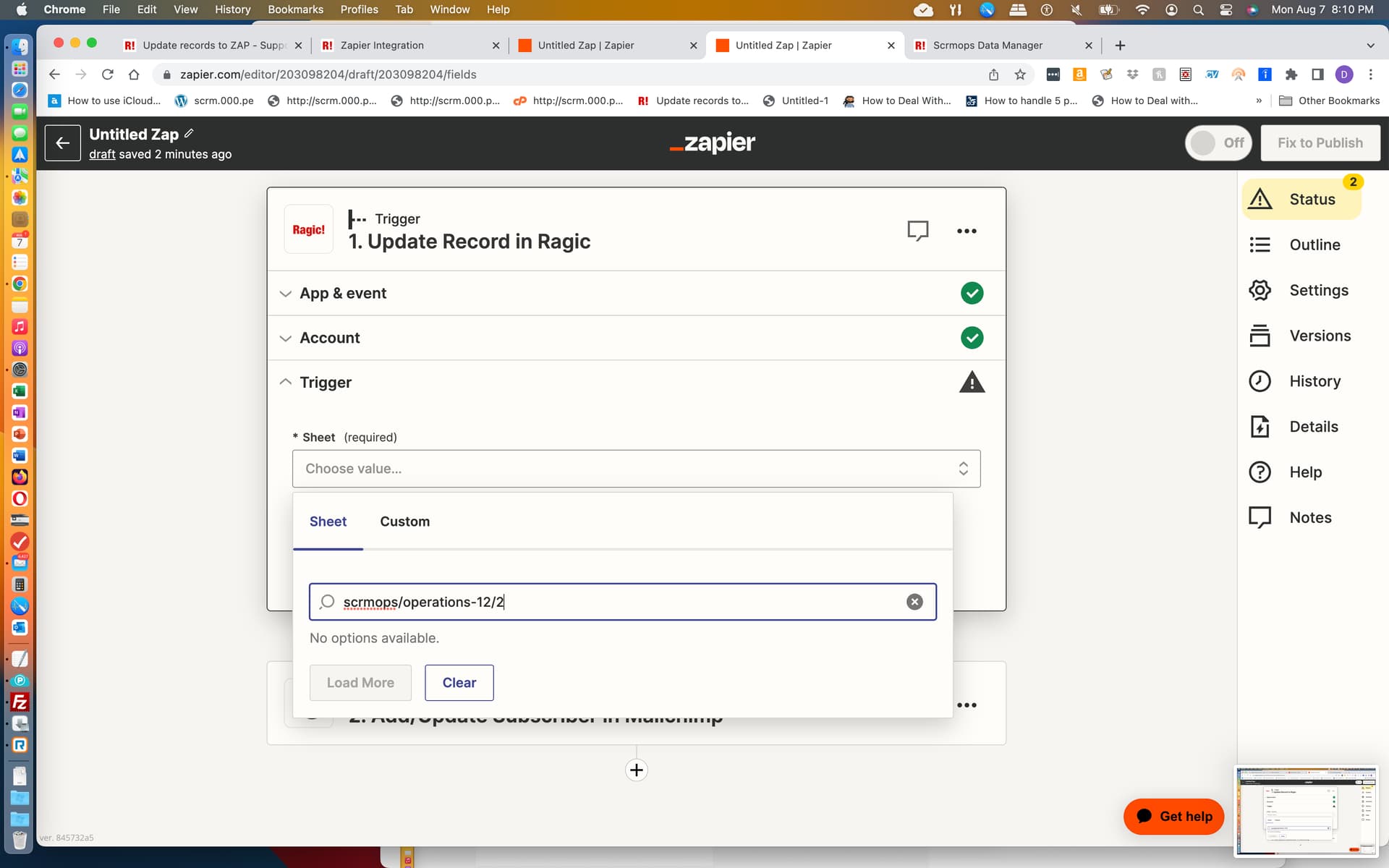
Task: Clear search text with the X icon
Action: coord(914,602)
